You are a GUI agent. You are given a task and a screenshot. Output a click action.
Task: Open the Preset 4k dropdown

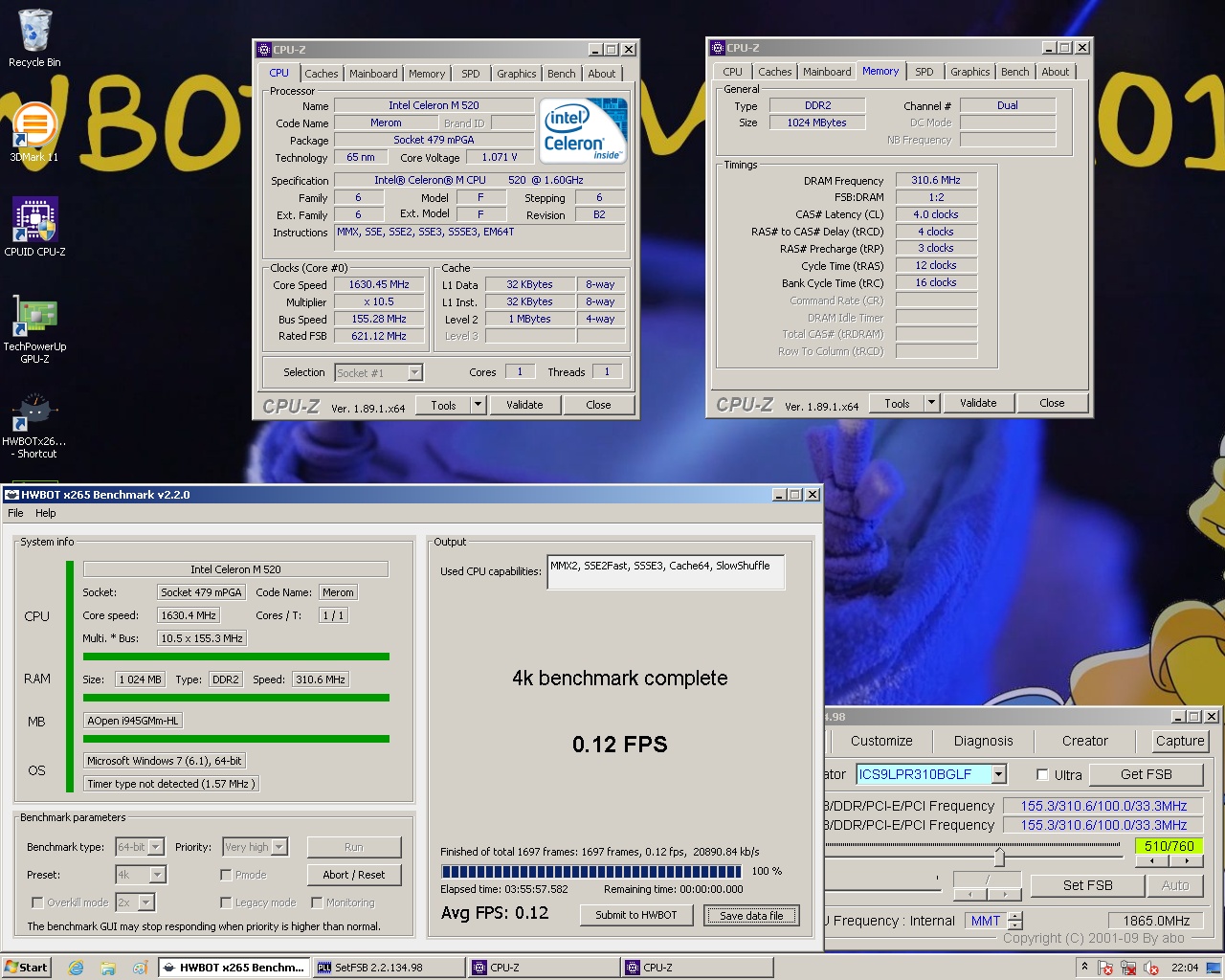pyautogui.click(x=142, y=875)
